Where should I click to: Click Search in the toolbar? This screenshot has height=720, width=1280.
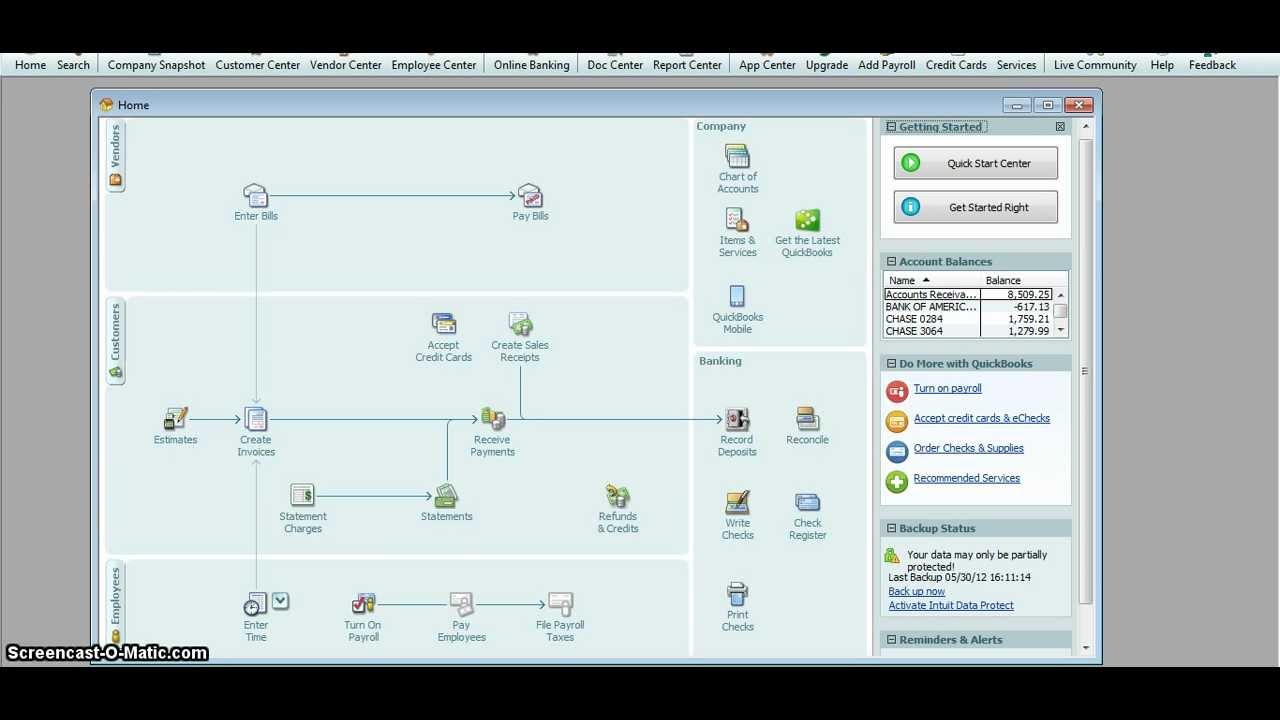(73, 65)
